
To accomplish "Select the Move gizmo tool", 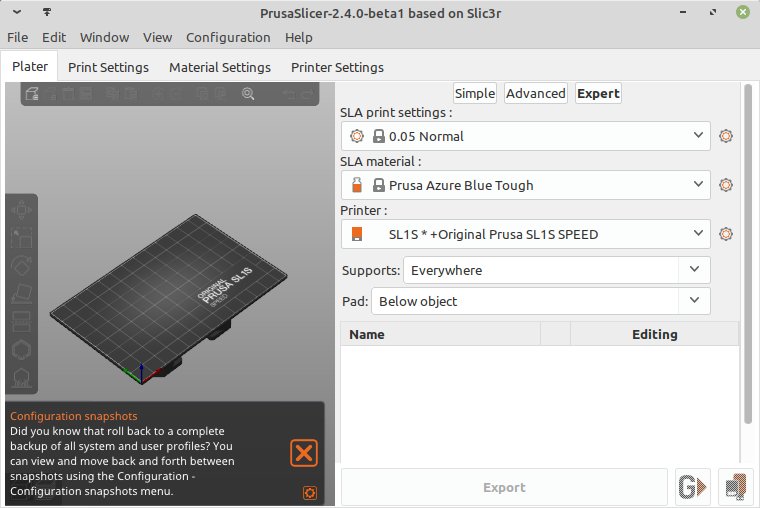I will click(x=21, y=210).
